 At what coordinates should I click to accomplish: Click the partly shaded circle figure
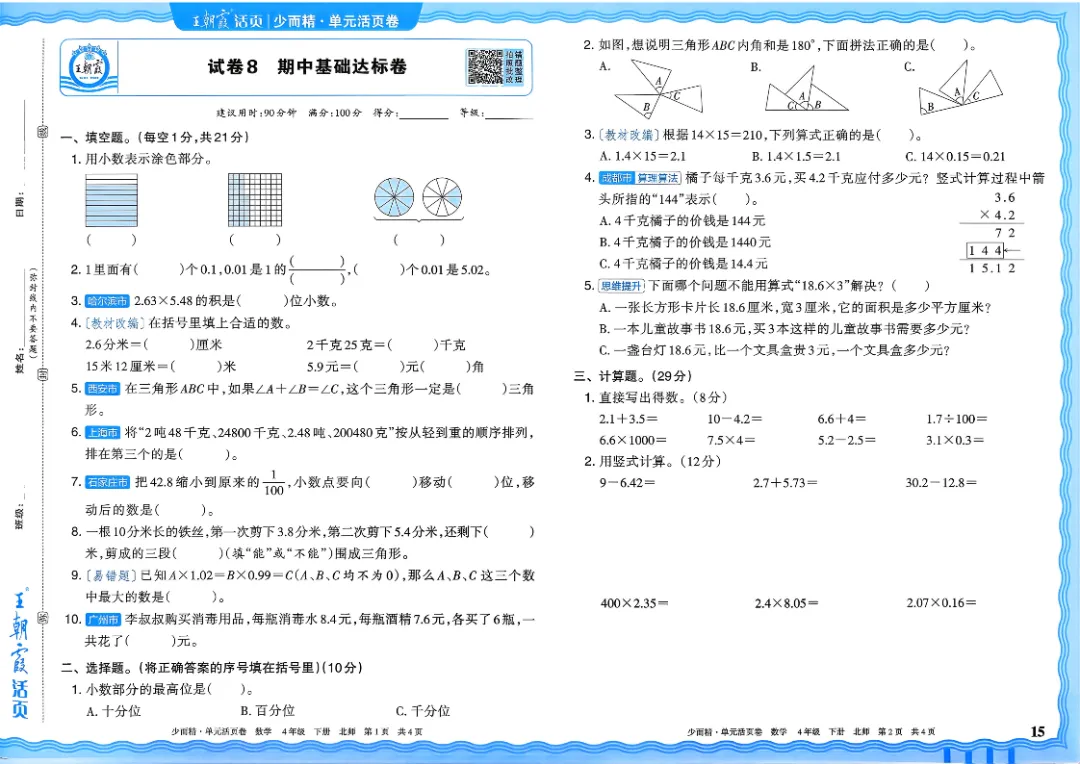442,198
